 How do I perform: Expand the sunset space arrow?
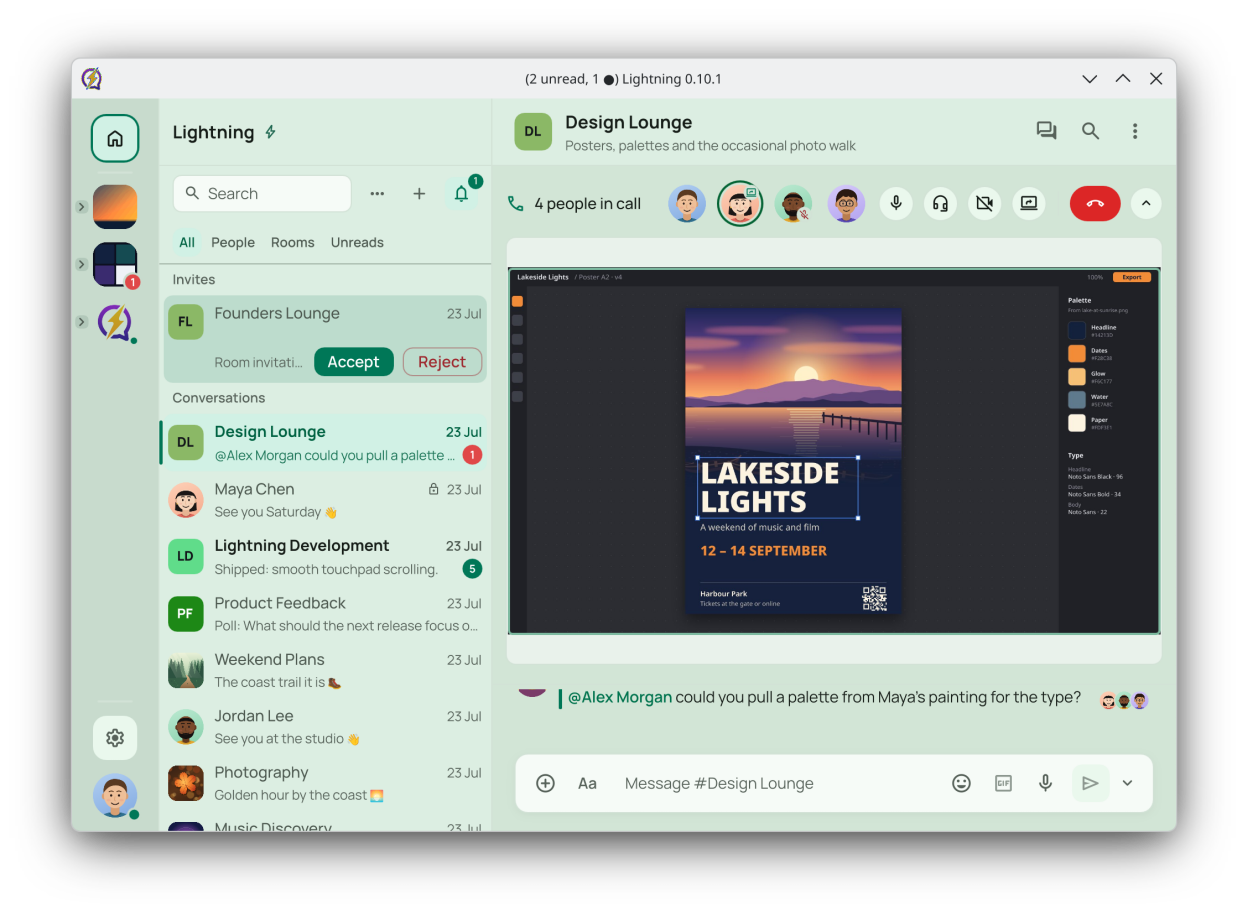tap(81, 207)
